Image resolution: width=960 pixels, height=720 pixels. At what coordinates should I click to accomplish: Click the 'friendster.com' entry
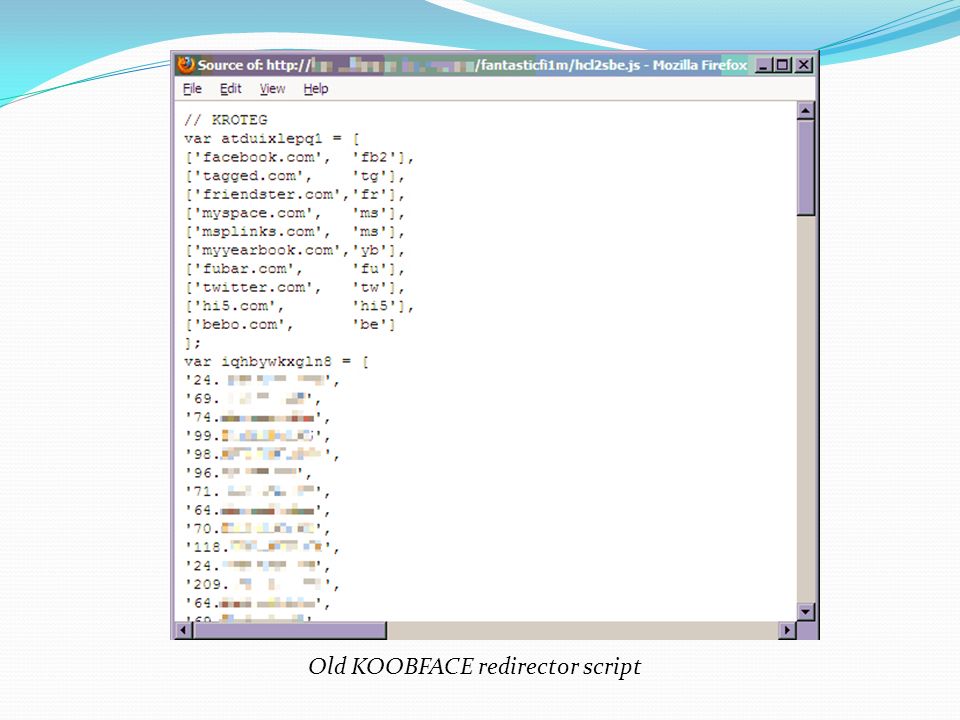click(294, 195)
